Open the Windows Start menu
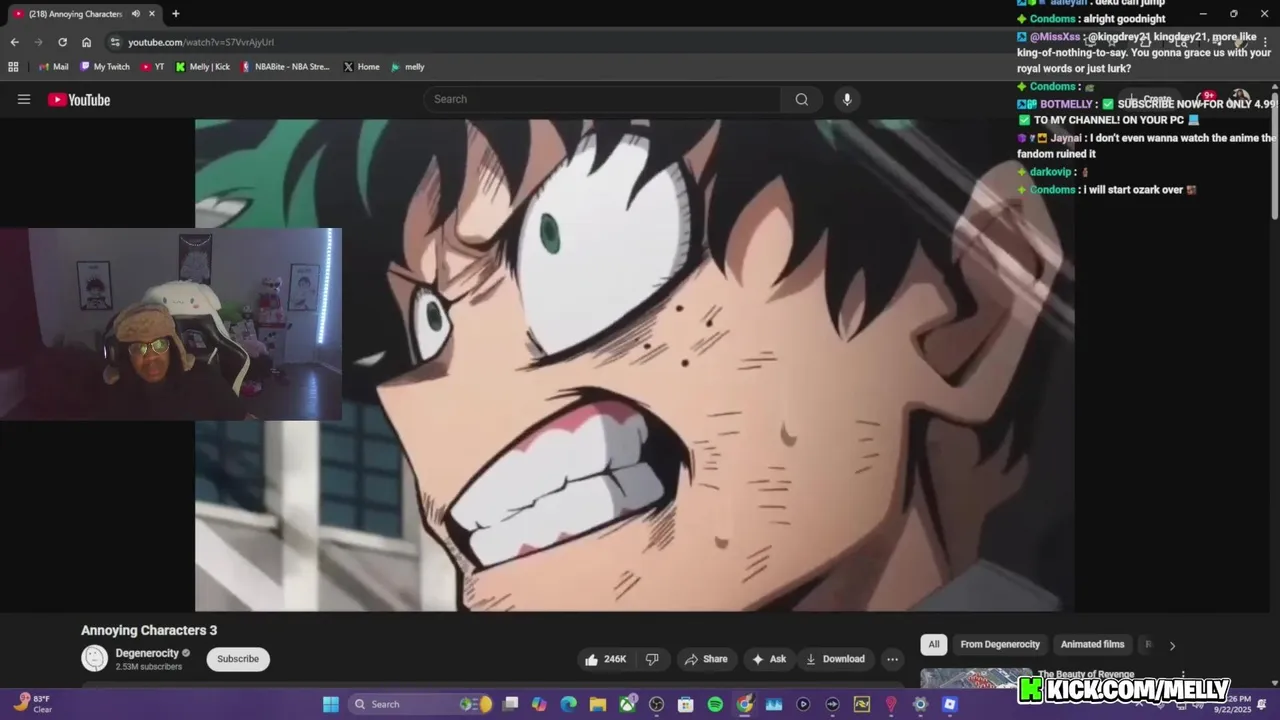1280x720 pixels. (x=331, y=704)
